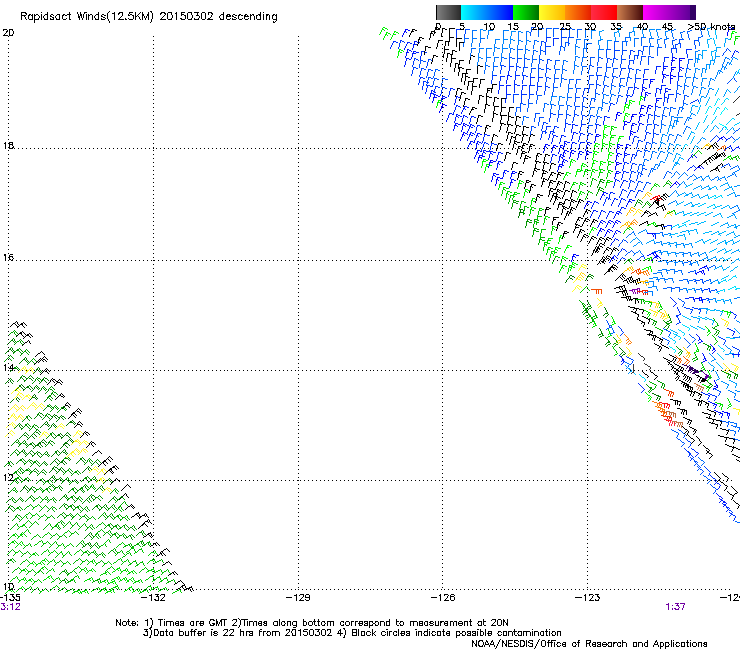The width and height of the screenshot is (740, 650).
Task: Click the longitude axis label '-123'
Action: tap(588, 598)
